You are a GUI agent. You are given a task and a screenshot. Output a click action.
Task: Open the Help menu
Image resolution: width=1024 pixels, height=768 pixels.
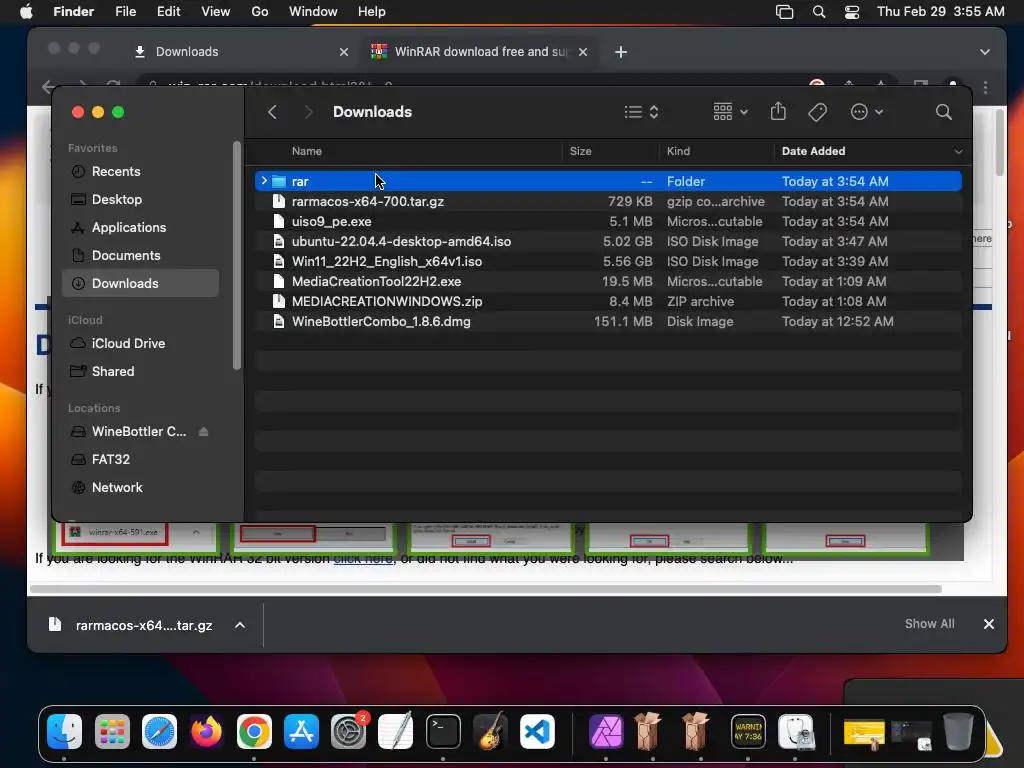tap(372, 12)
